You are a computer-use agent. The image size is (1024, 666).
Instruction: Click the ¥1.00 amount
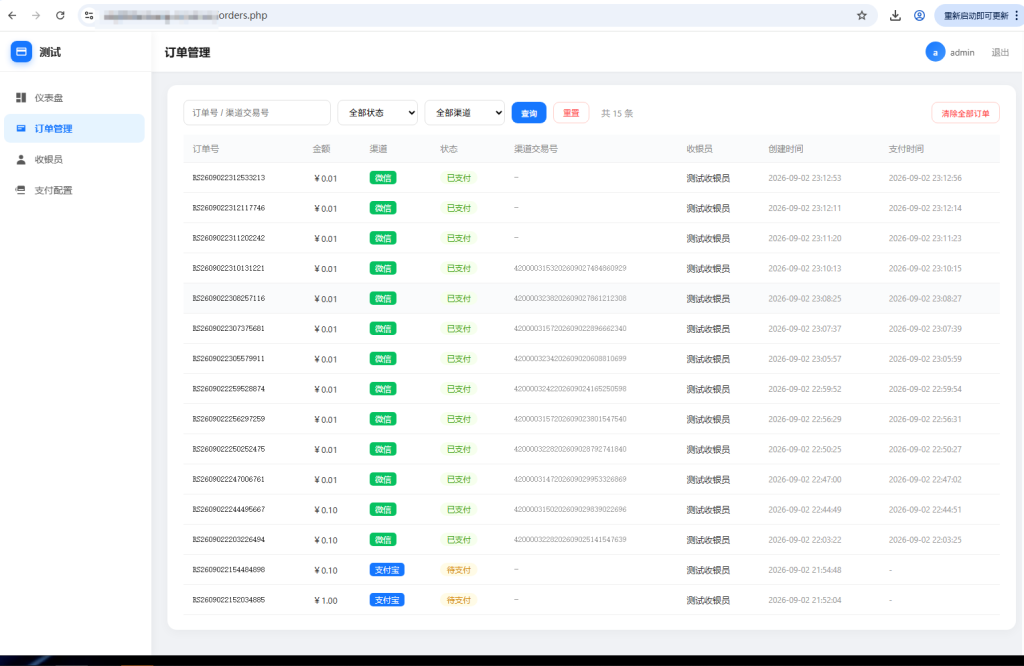tap(325, 601)
